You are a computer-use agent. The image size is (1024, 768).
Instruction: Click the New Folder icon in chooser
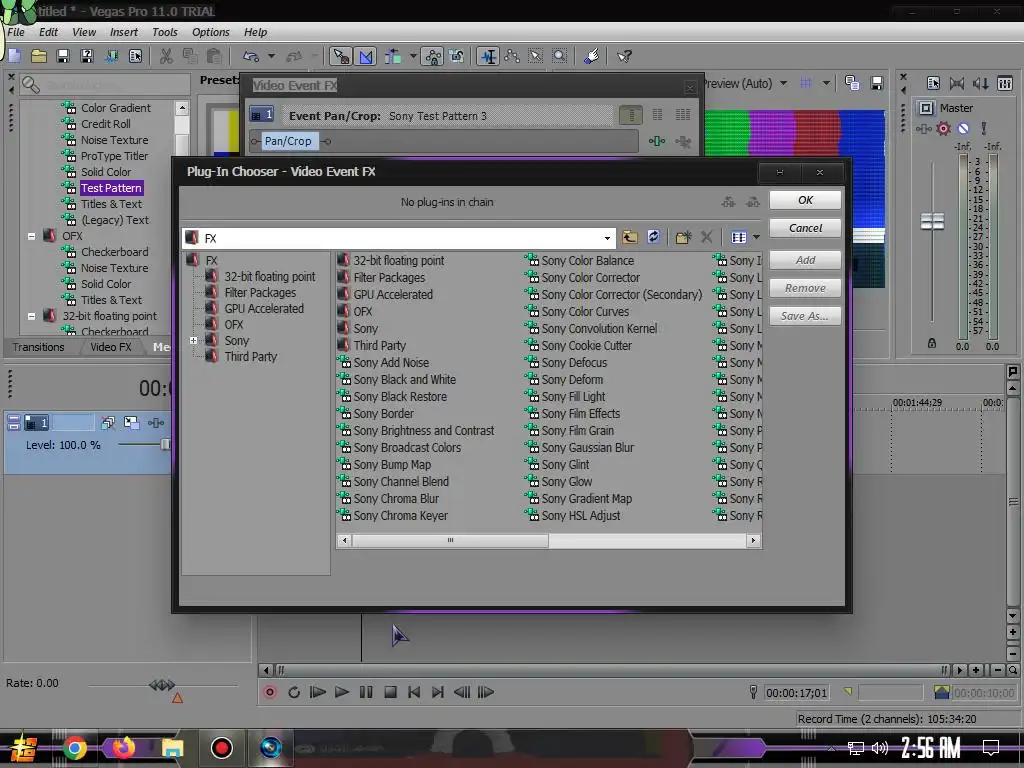(x=683, y=237)
